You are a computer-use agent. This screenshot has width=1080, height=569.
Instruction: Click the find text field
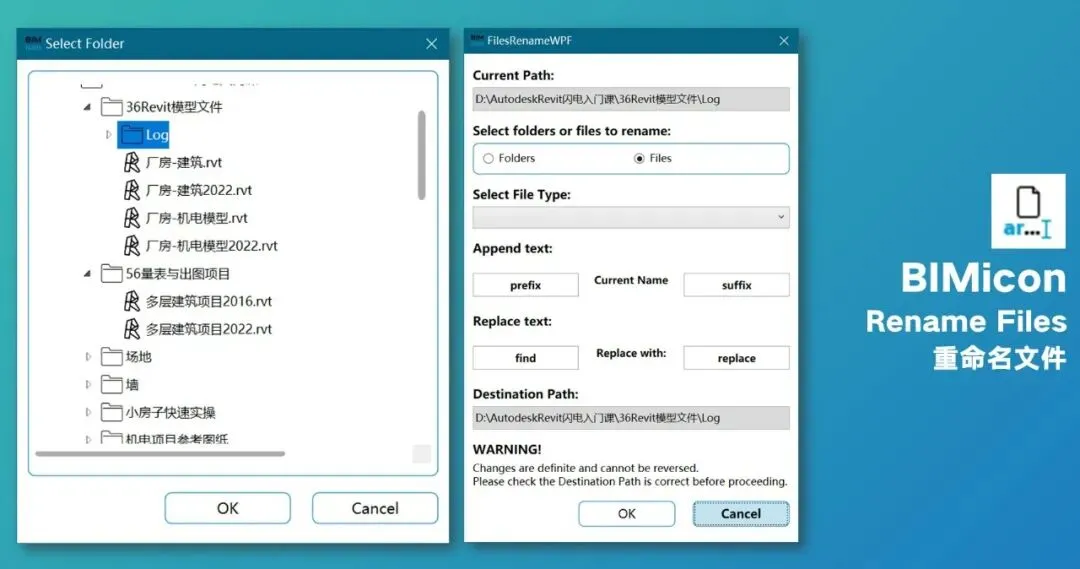click(526, 358)
